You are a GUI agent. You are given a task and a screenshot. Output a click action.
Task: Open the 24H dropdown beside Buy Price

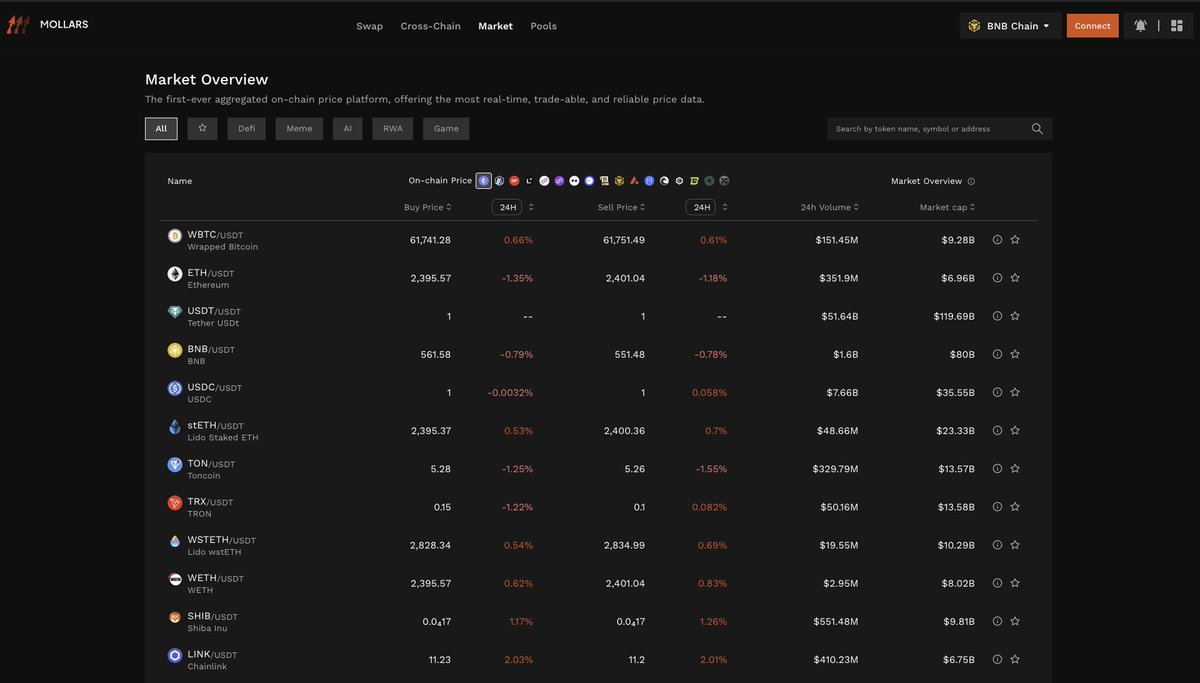point(507,207)
